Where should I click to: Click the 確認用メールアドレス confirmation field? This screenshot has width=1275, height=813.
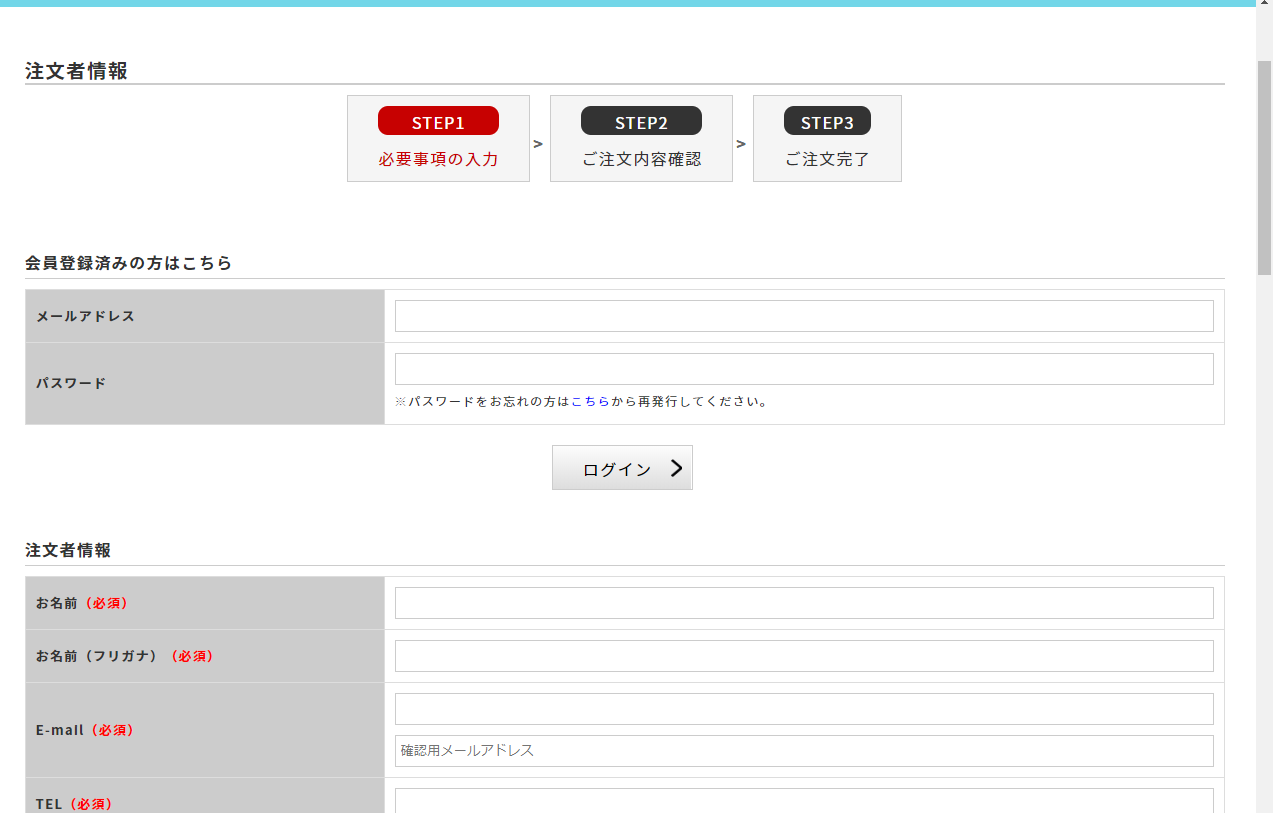pyautogui.click(x=803, y=751)
